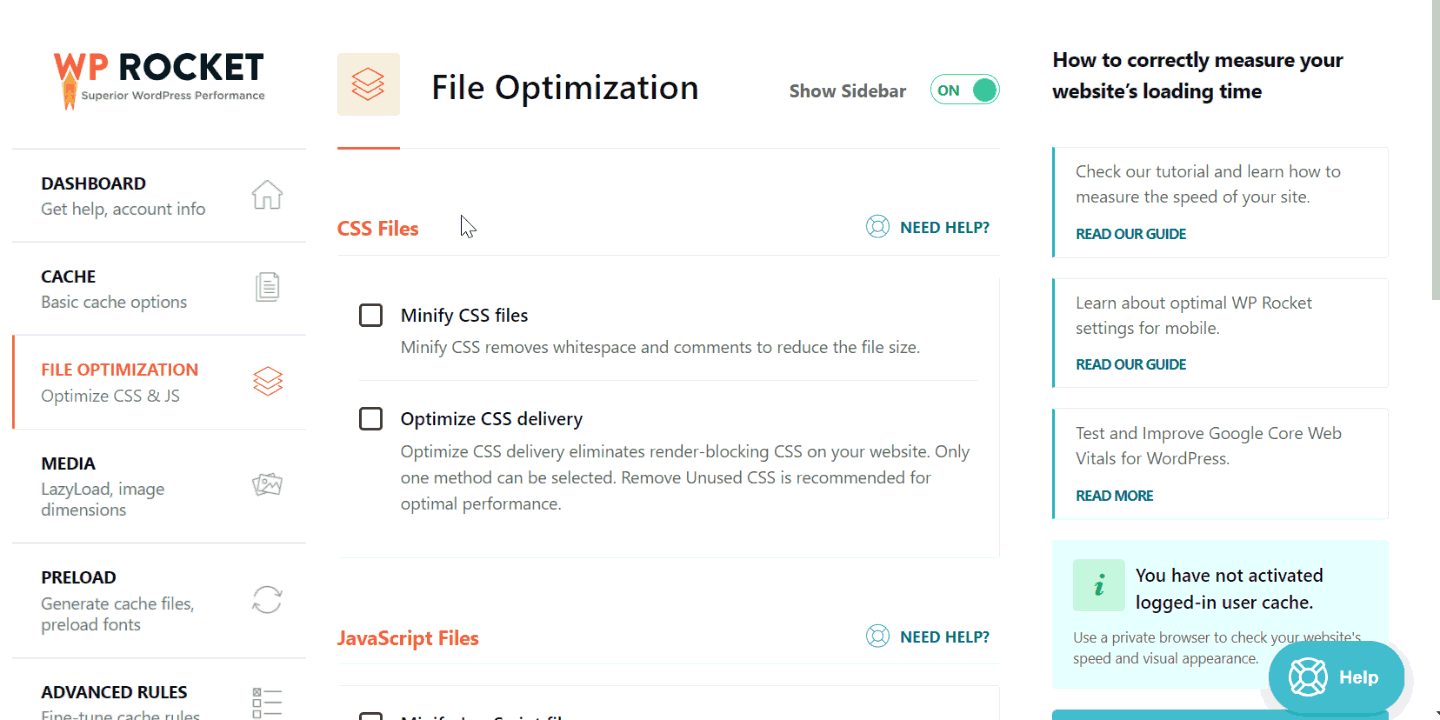Screen dimensions: 1440x720
Task: Open Read Our Guide for measuring speed
Action: tap(1130, 234)
